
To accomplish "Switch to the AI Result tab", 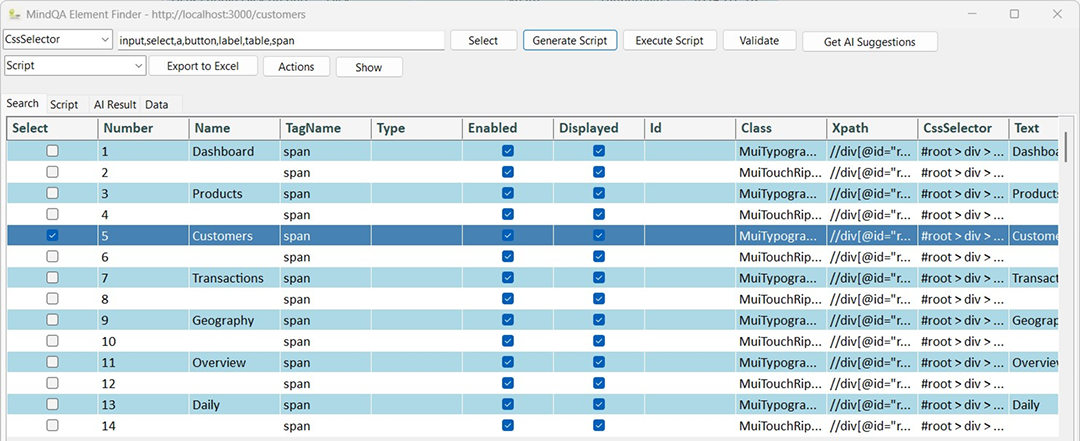I will [x=115, y=105].
